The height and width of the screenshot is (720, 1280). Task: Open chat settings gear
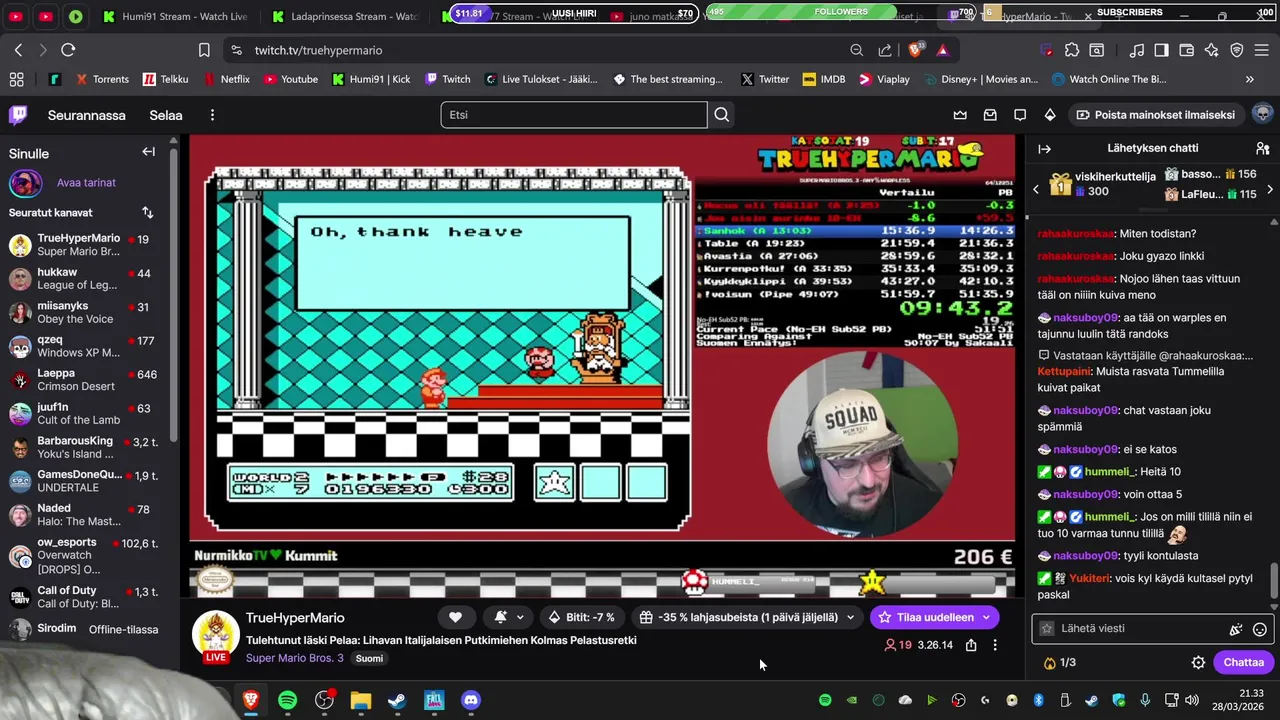coord(1198,662)
